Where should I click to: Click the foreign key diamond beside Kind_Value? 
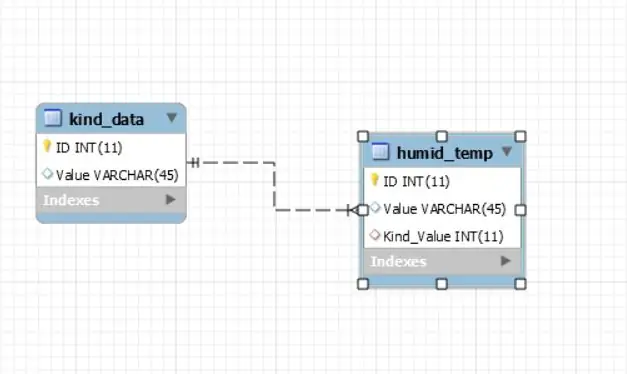(375, 235)
